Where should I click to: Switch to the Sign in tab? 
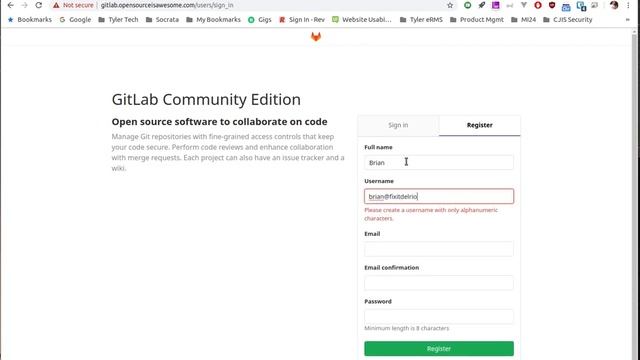point(398,125)
